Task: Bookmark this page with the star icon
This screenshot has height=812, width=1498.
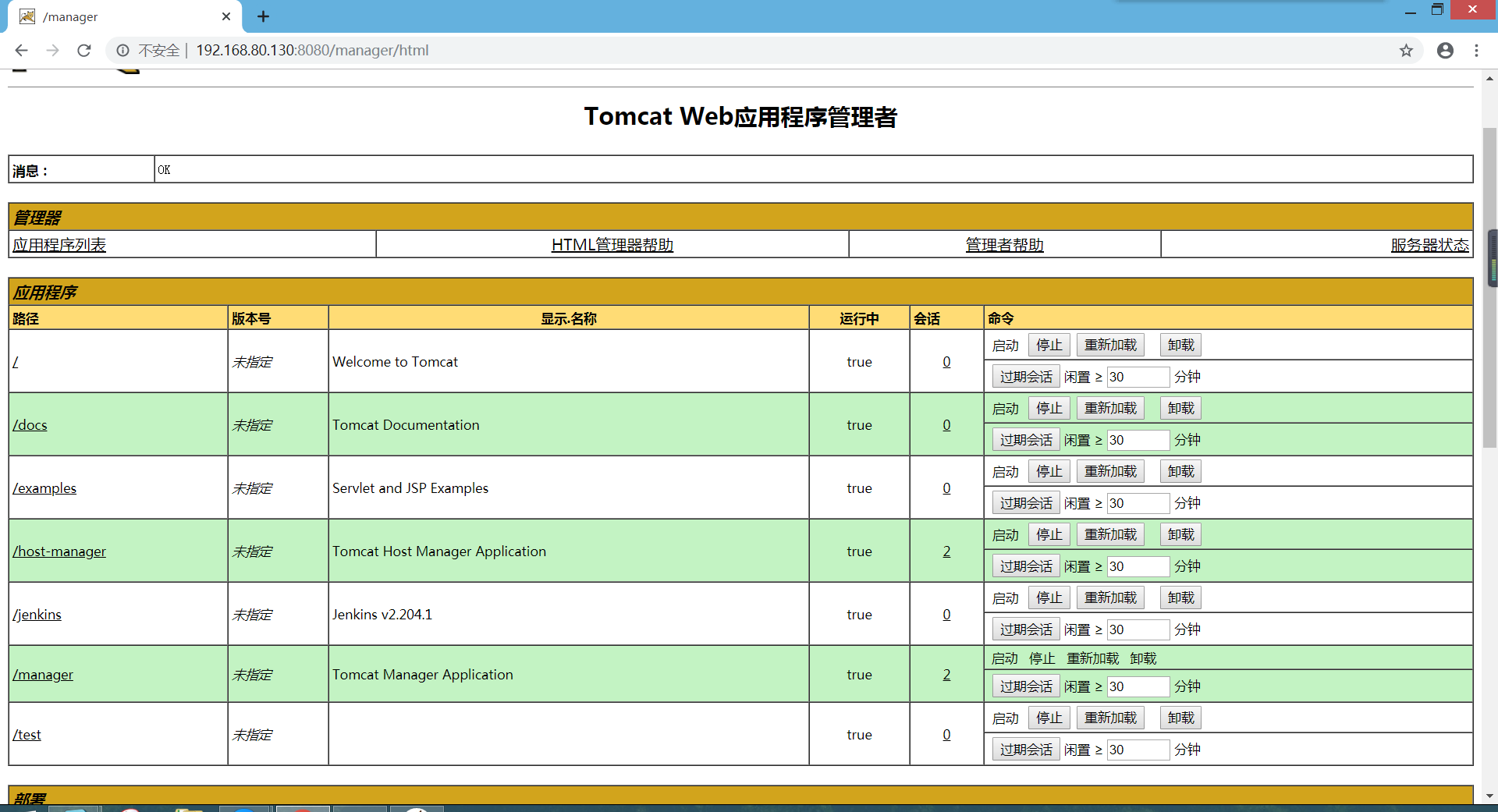Action: tap(1406, 51)
